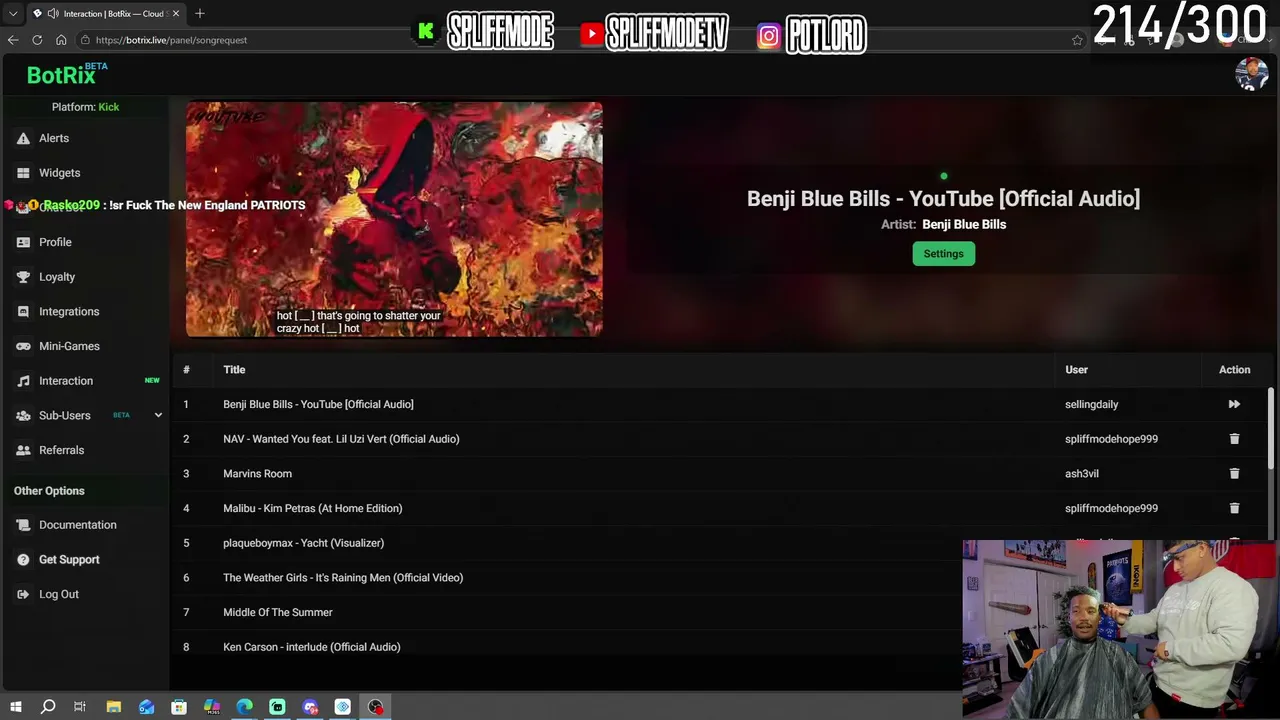Click the Referrals people icon
This screenshot has width=1280, height=720.
click(x=23, y=450)
